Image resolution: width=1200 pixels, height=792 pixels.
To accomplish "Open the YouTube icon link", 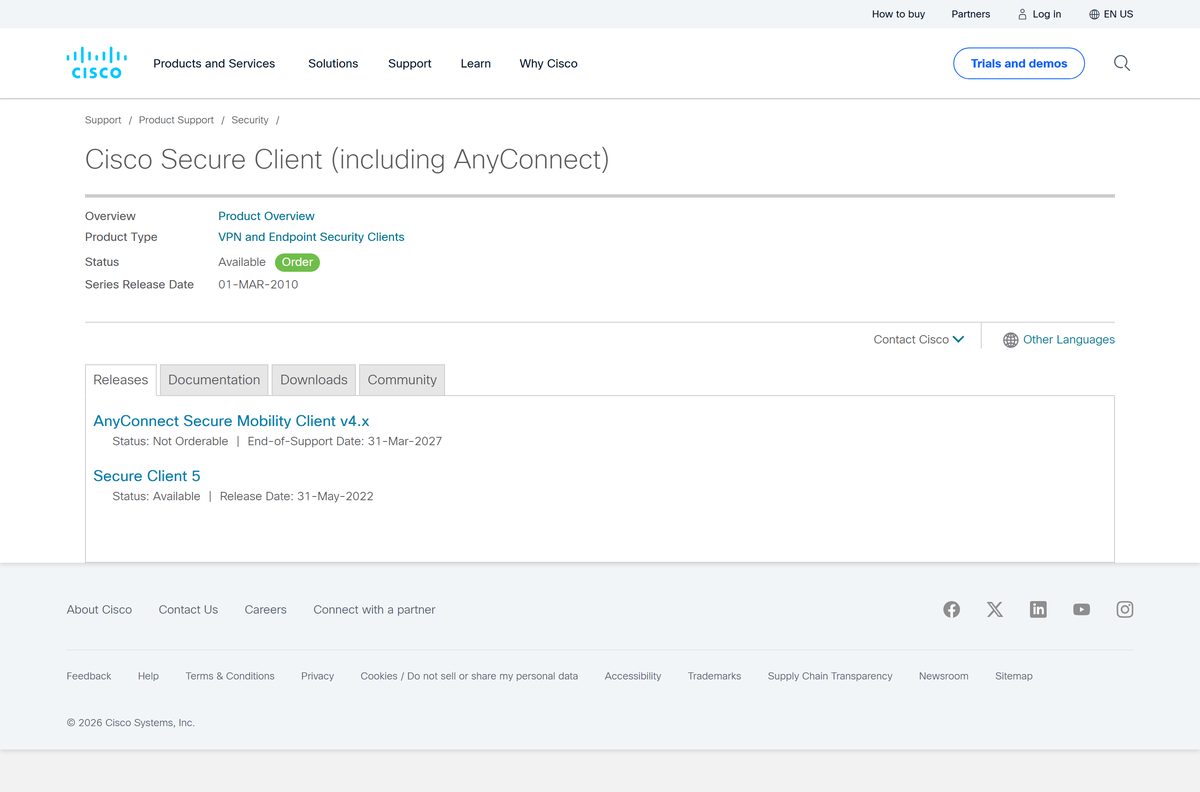I will point(1082,609).
